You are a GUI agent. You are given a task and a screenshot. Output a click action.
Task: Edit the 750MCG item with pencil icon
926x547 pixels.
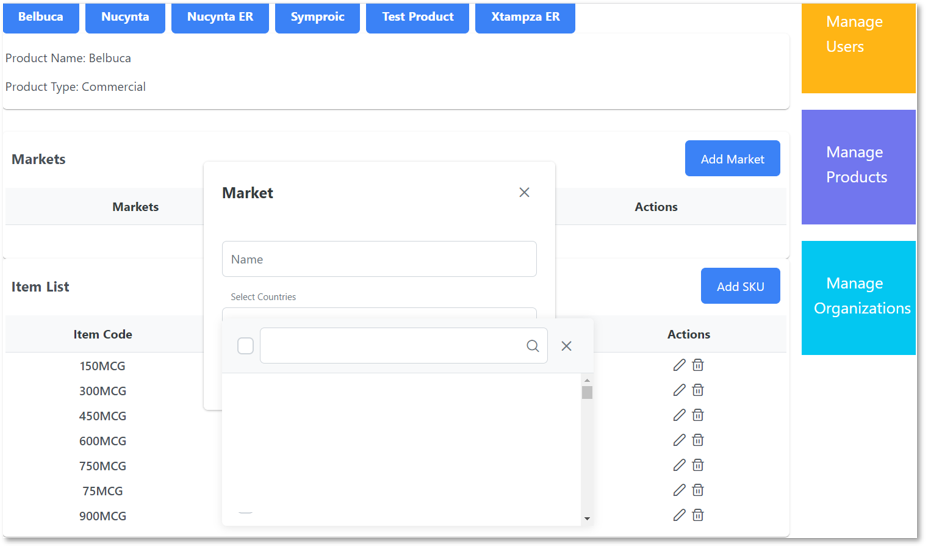(679, 465)
